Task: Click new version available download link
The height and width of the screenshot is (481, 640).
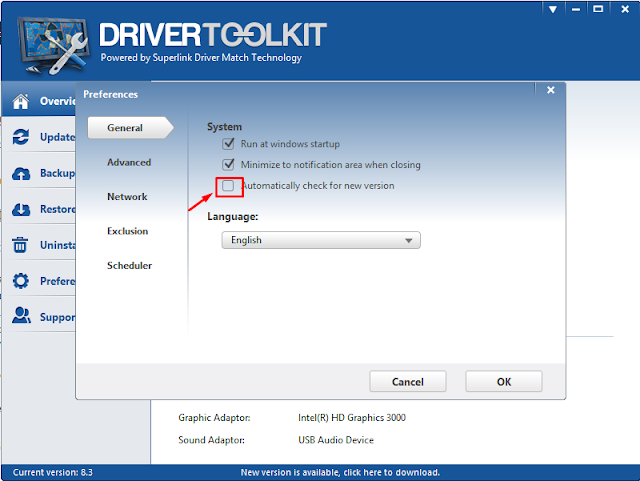Action: [x=340, y=472]
